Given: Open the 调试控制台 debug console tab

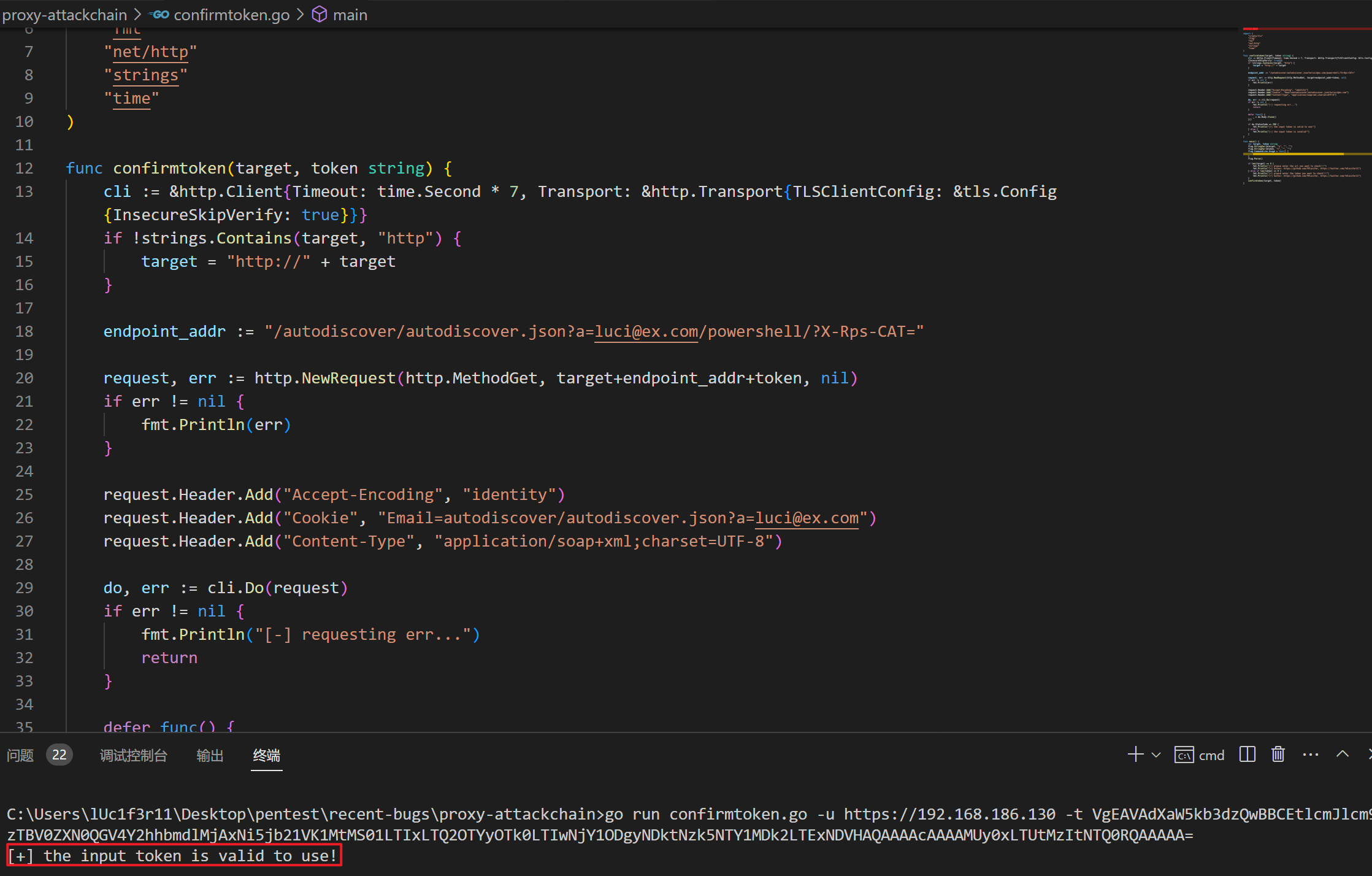Looking at the screenshot, I should pyautogui.click(x=133, y=755).
